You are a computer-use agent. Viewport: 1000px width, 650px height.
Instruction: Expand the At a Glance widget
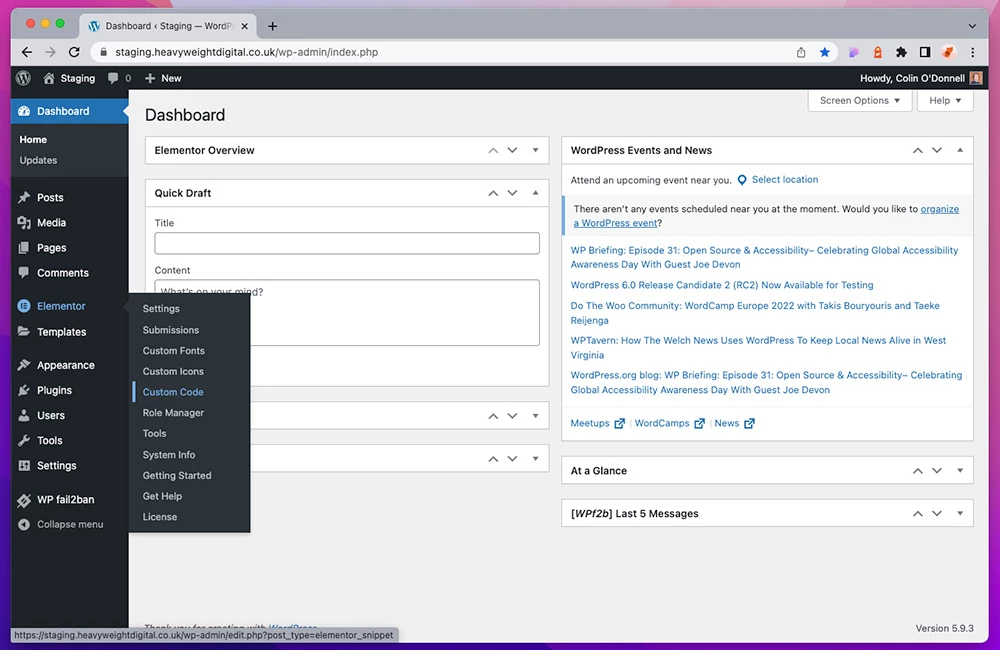pyautogui.click(x=960, y=470)
